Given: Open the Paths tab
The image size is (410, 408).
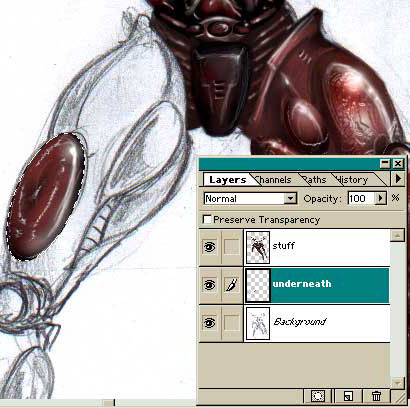Looking at the screenshot, I should tap(315, 180).
